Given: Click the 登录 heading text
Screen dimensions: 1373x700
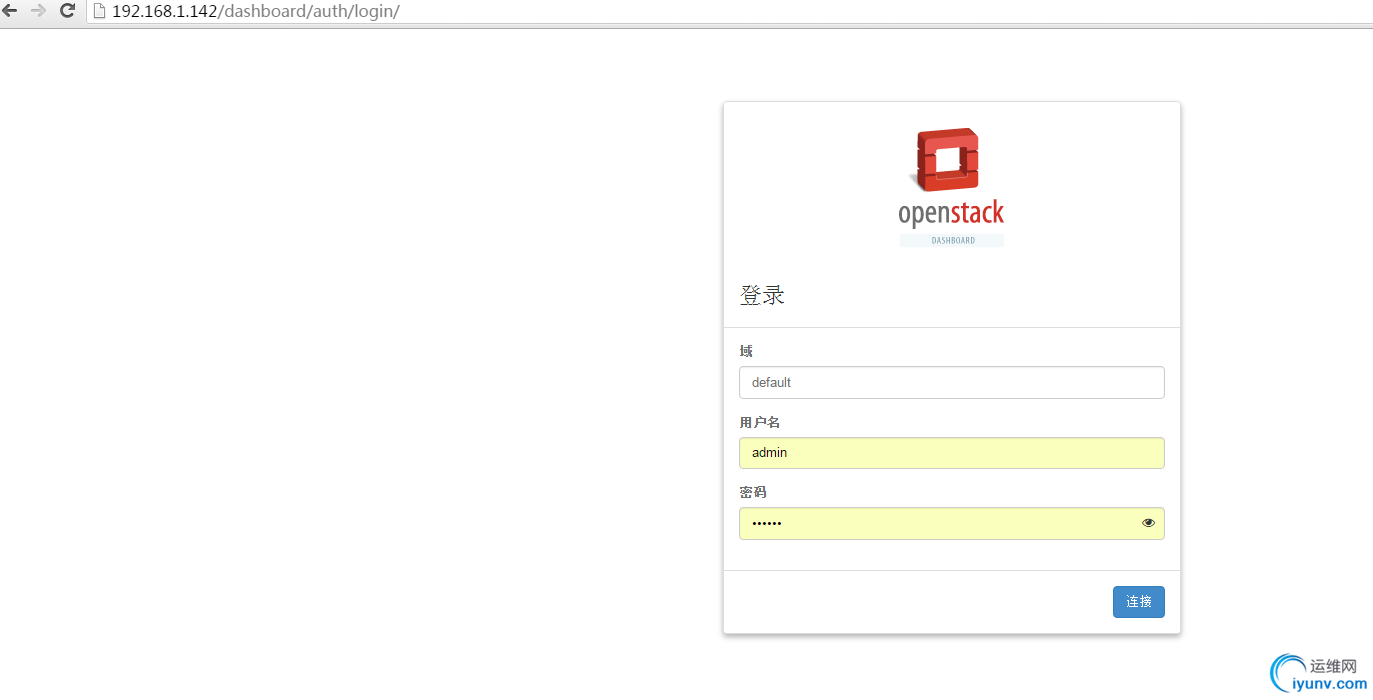Looking at the screenshot, I should (x=762, y=295).
